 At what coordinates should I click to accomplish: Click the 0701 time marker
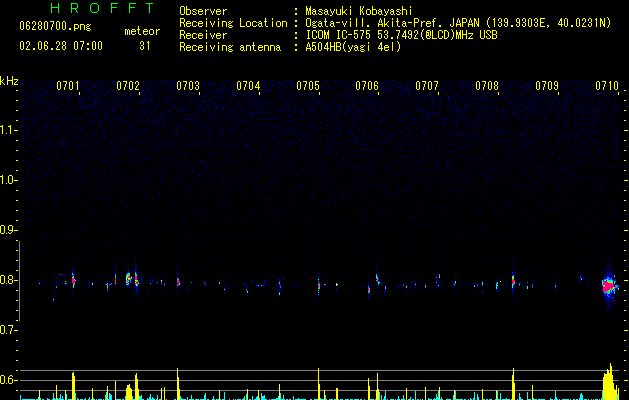[x=68, y=86]
